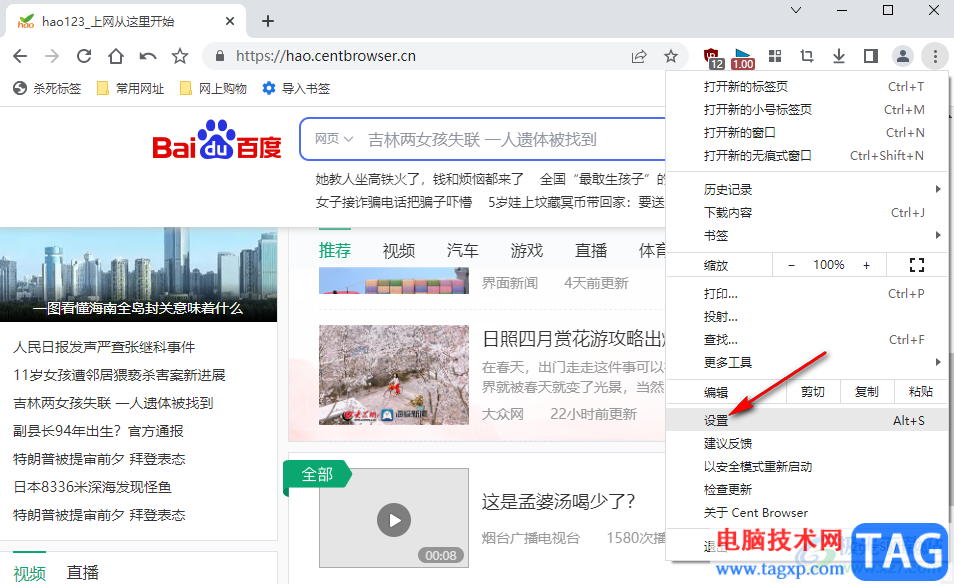This screenshot has width=954, height=584.
Task: Open the user profile avatar icon
Action: coord(903,56)
